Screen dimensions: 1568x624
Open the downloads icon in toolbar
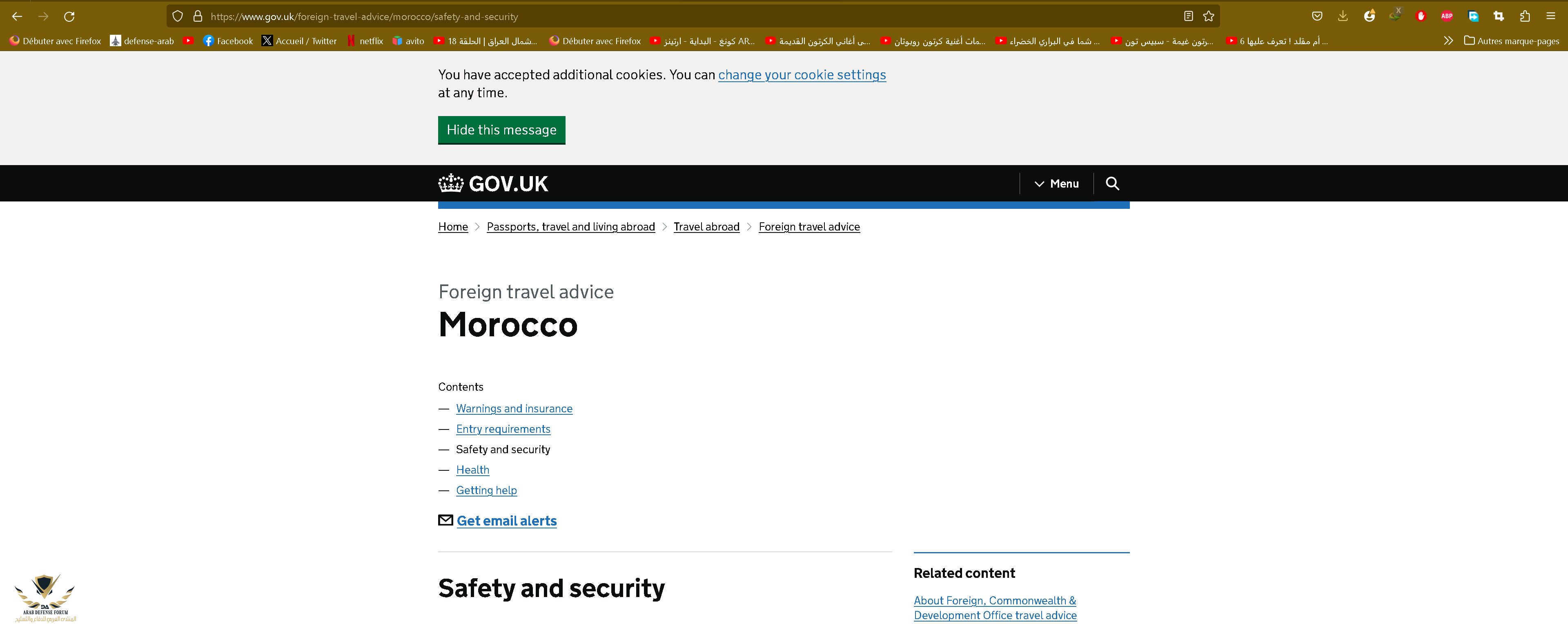[1343, 16]
